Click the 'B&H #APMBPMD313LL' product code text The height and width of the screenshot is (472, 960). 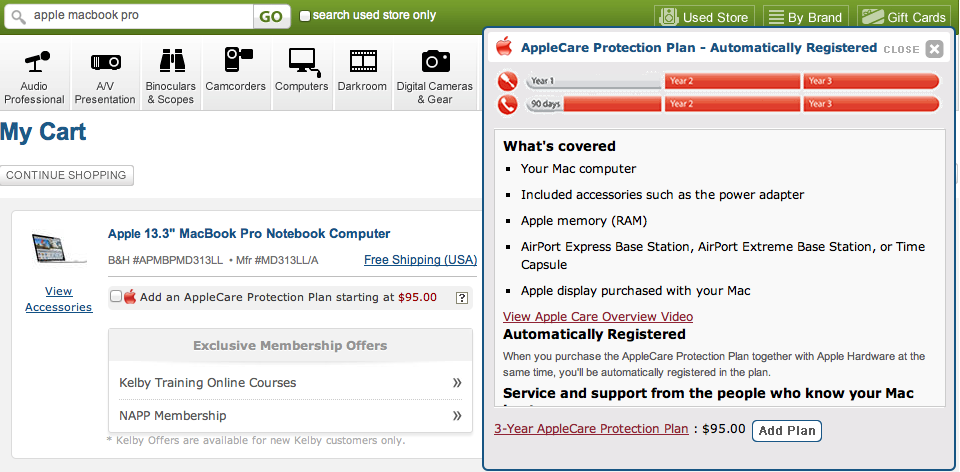(x=165, y=260)
